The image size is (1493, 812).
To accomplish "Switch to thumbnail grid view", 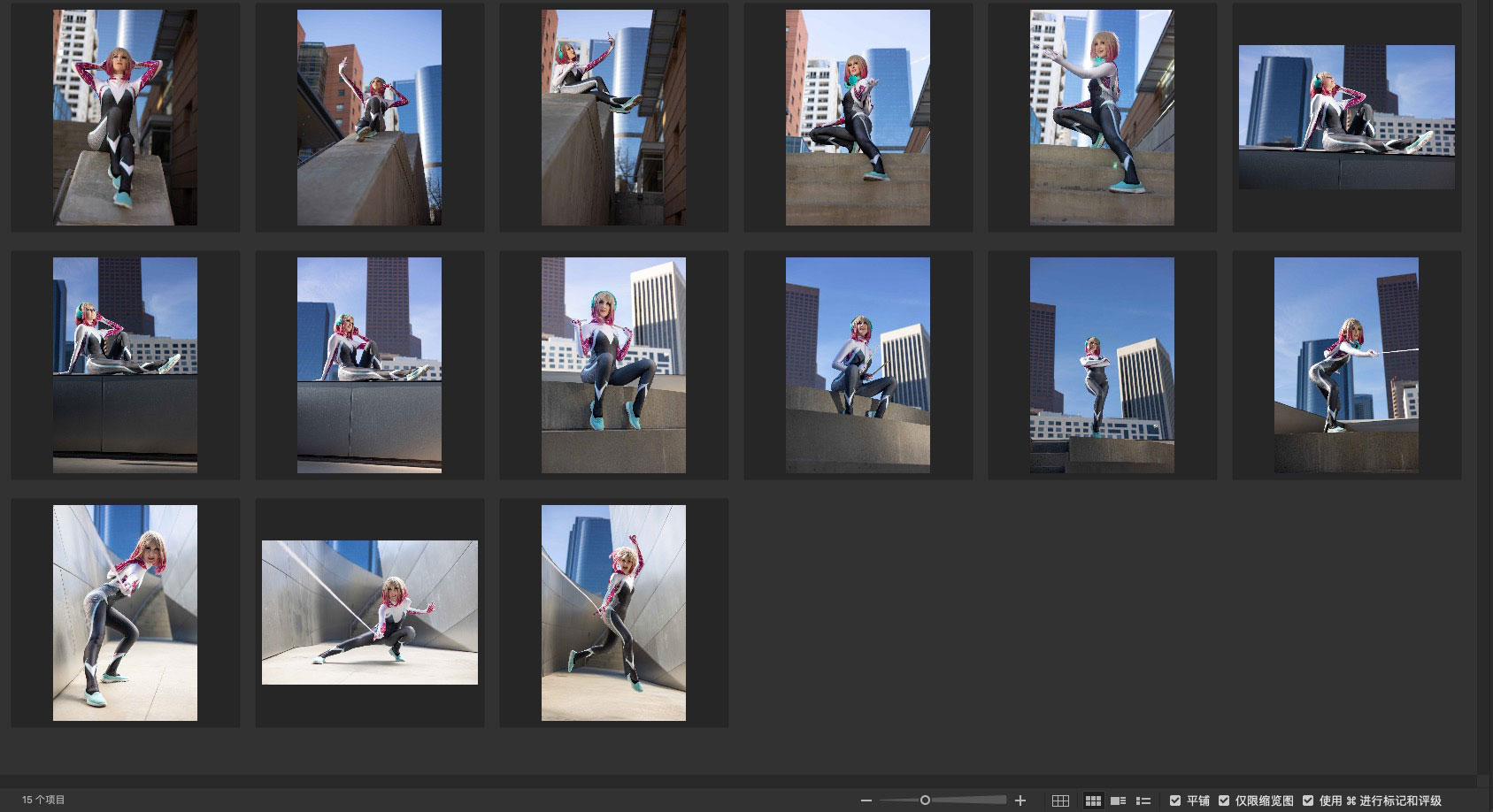I will pyautogui.click(x=1093, y=801).
